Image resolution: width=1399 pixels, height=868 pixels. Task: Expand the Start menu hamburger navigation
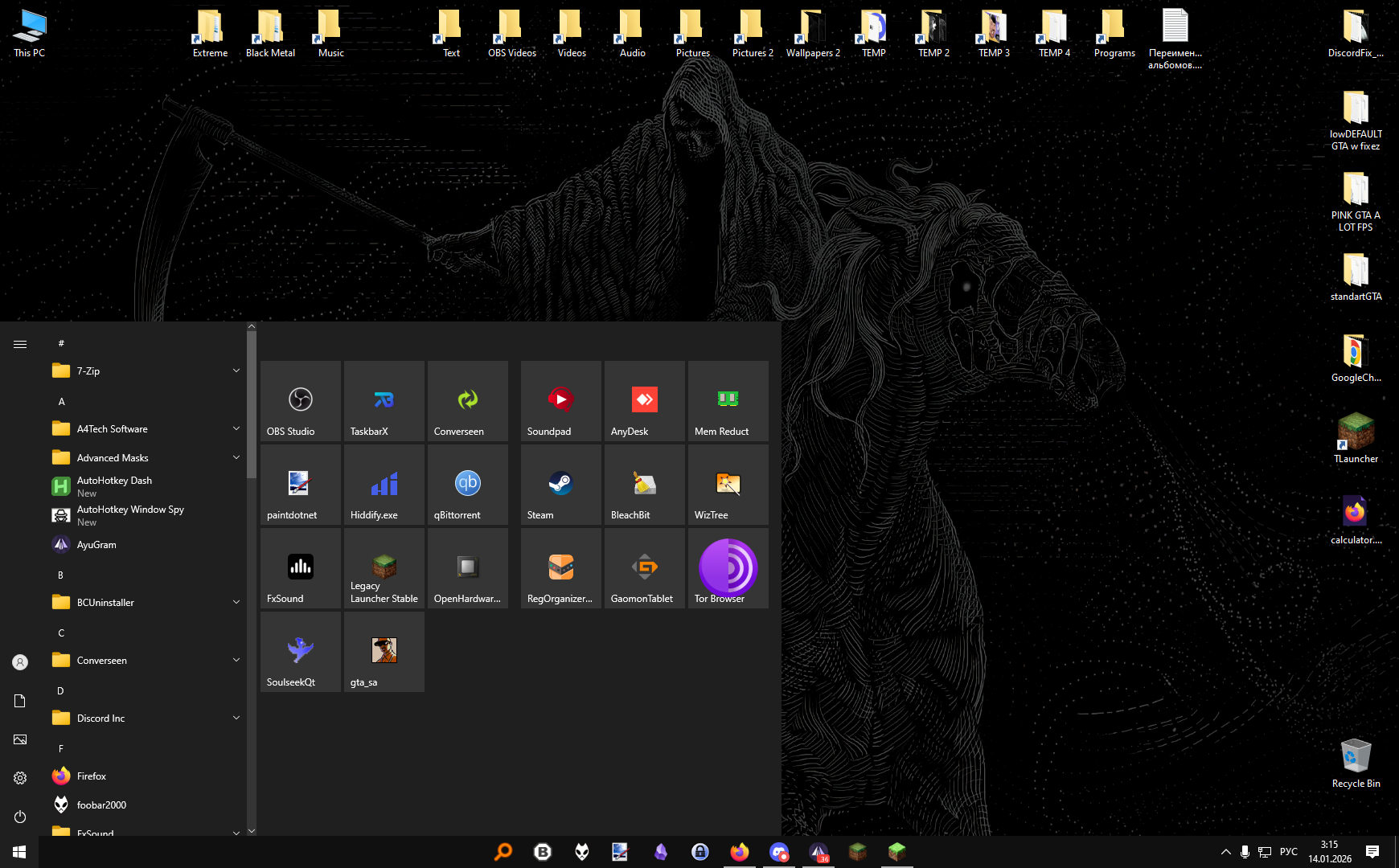pos(20,344)
